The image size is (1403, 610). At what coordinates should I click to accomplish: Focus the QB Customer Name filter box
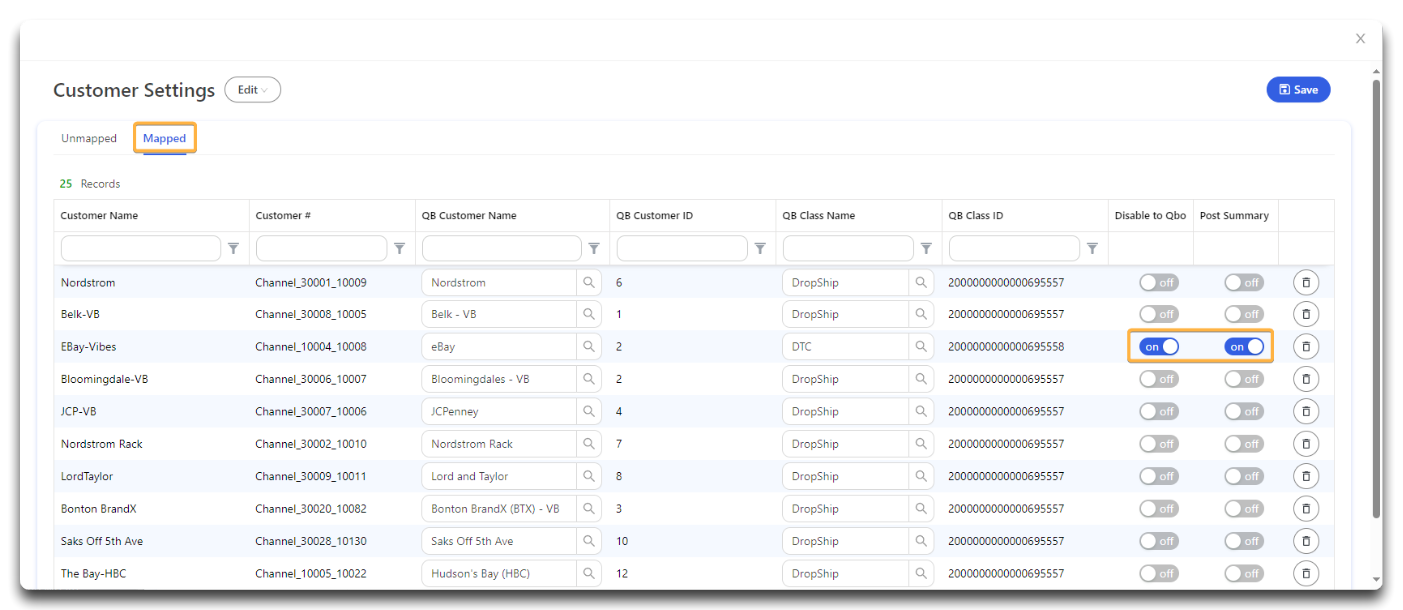(502, 248)
